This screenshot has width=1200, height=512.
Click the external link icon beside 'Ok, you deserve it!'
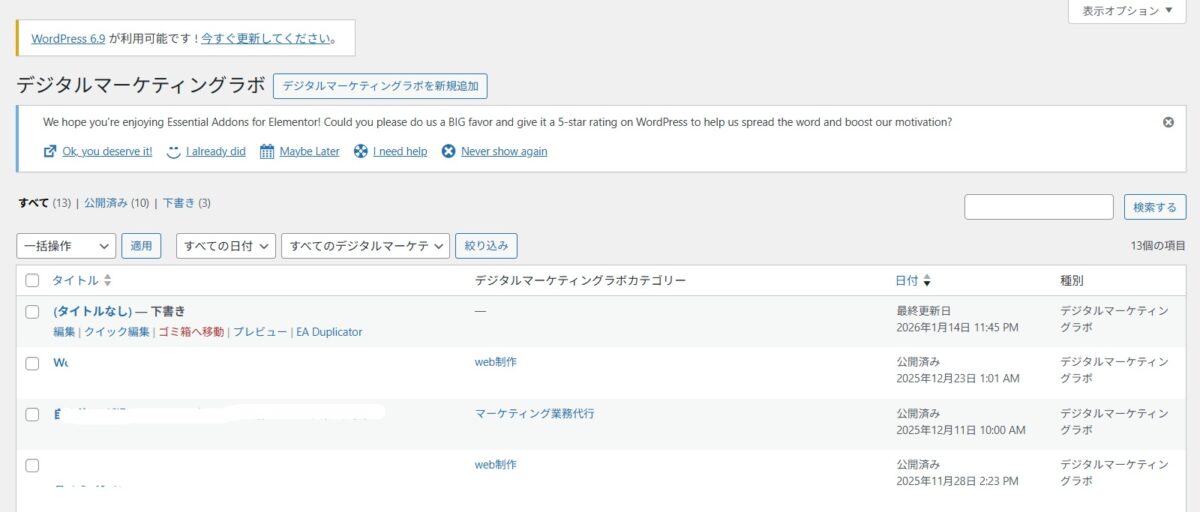point(50,152)
